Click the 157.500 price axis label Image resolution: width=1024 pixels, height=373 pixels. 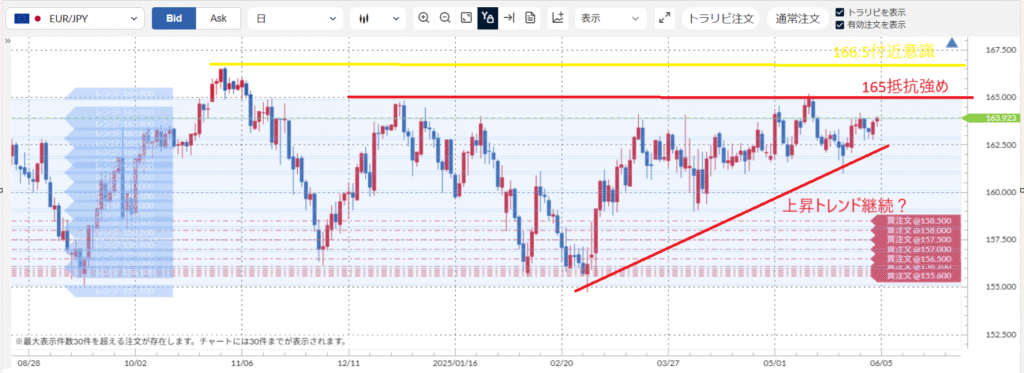click(1002, 240)
